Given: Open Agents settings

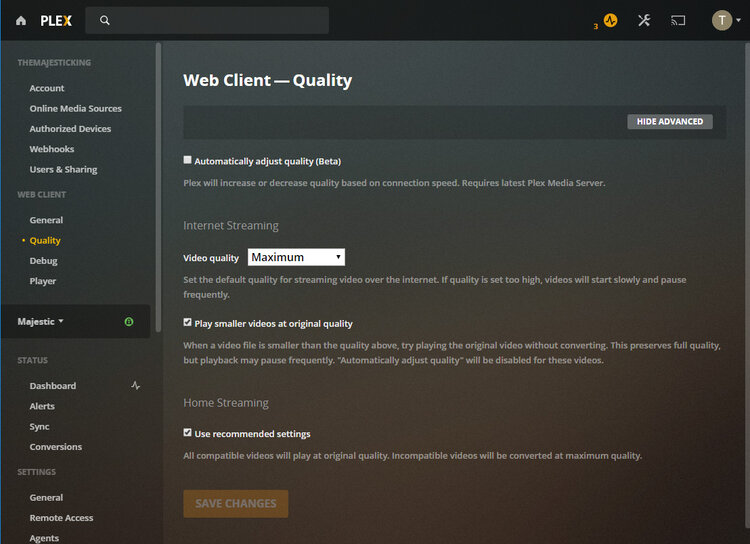Looking at the screenshot, I should 44,538.
